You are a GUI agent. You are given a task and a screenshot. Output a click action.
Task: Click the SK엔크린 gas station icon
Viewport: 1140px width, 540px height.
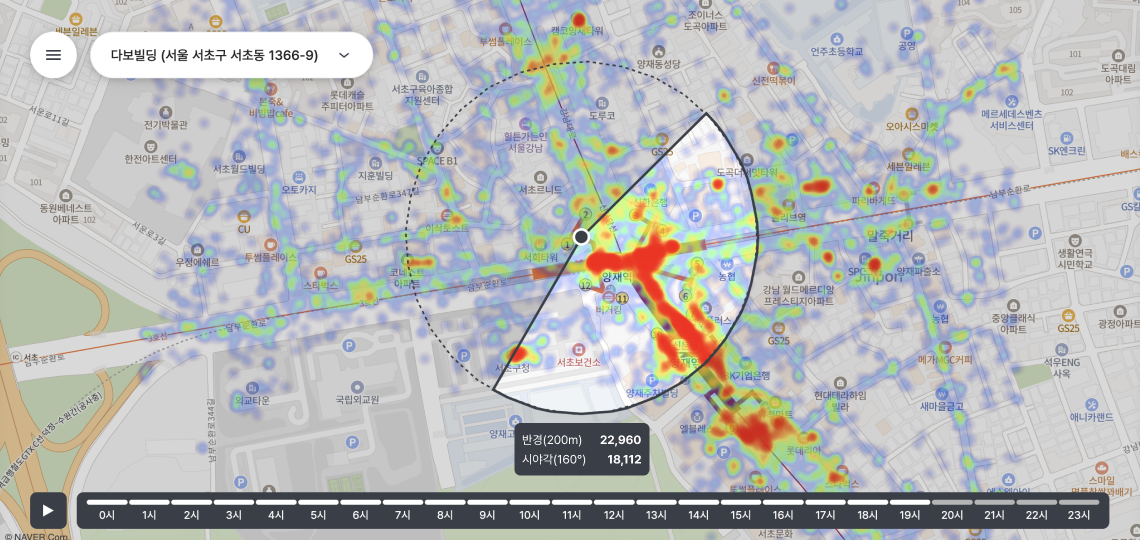(1067, 137)
